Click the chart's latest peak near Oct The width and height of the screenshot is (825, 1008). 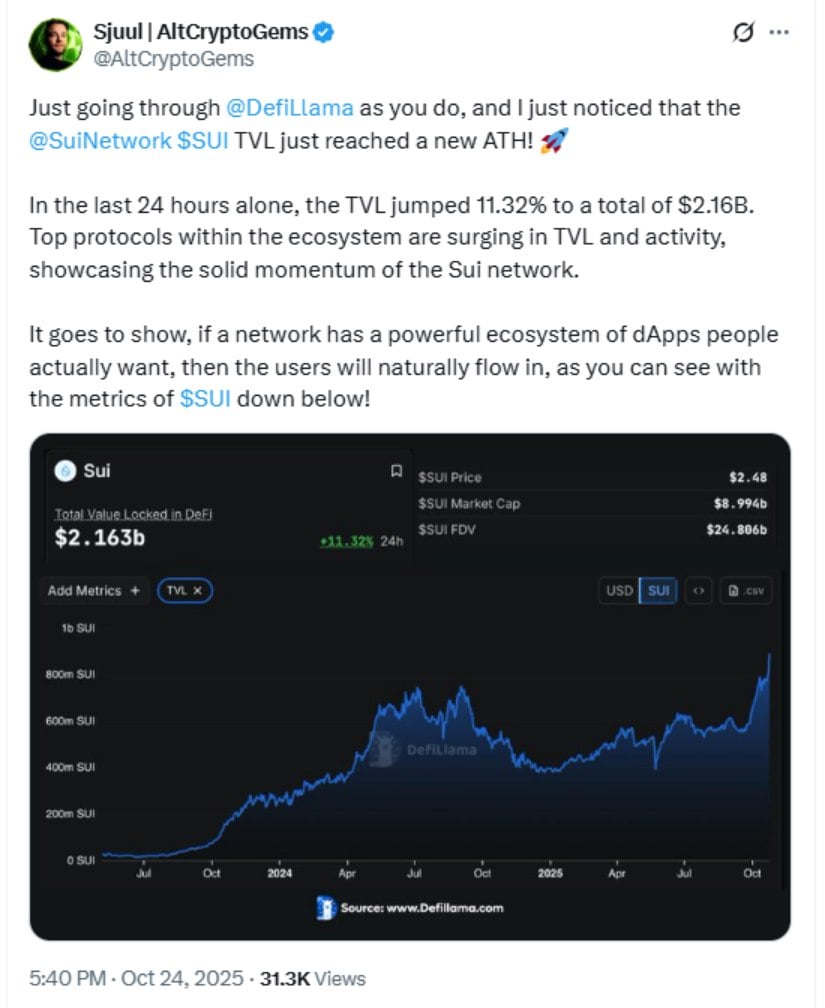769,655
